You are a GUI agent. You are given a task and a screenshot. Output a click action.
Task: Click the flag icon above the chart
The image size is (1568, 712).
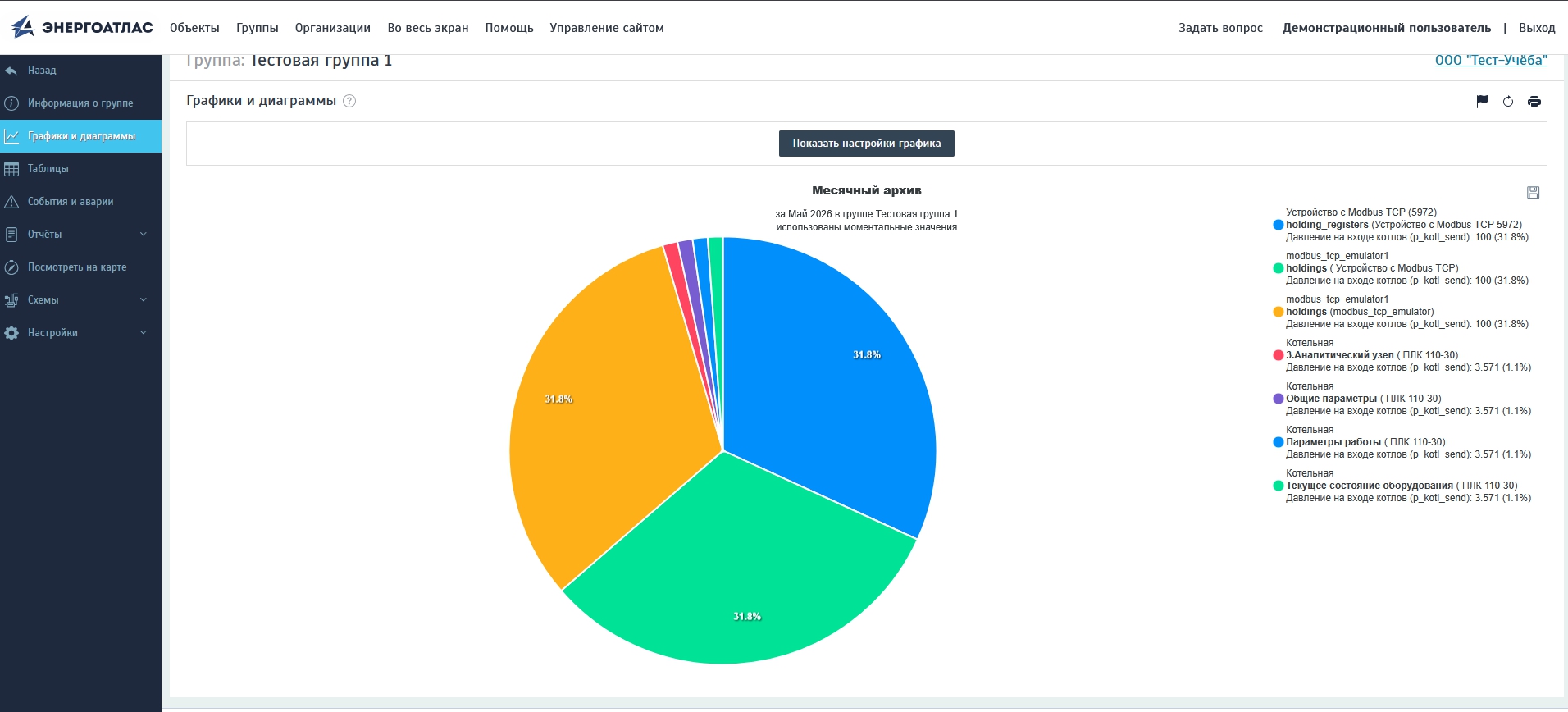(1482, 102)
